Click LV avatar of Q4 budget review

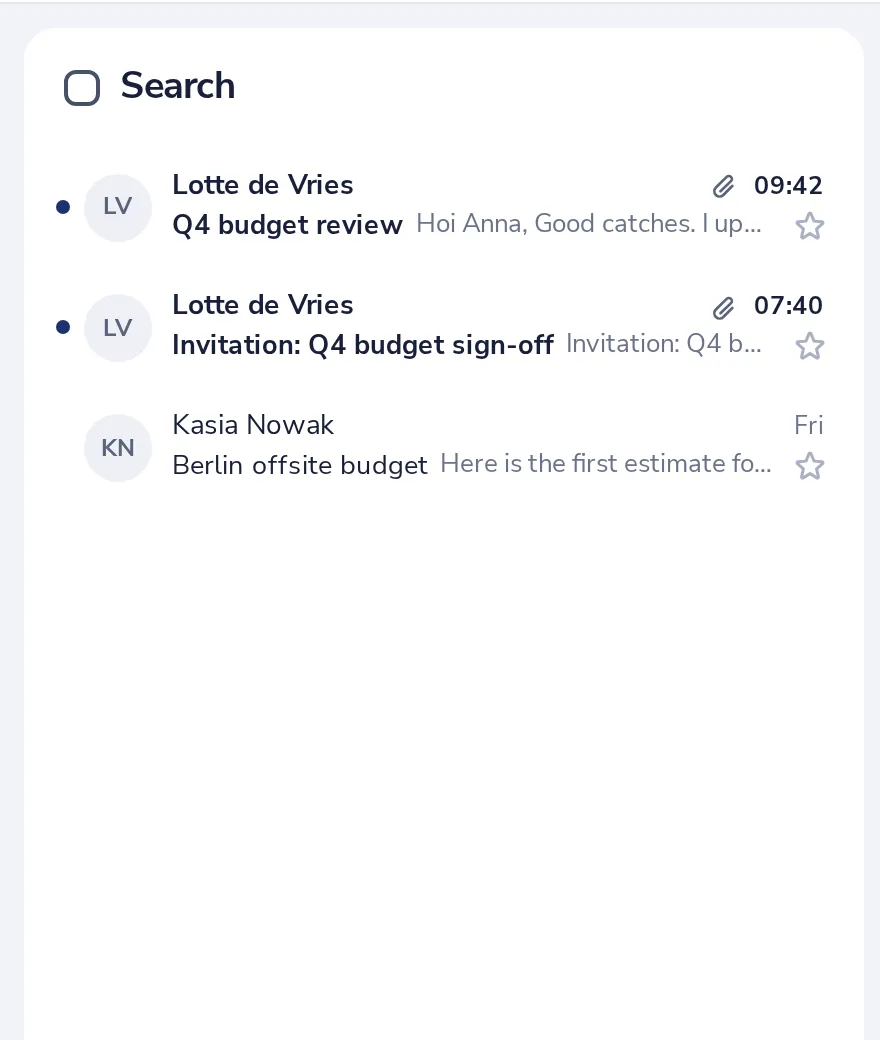[118, 208]
